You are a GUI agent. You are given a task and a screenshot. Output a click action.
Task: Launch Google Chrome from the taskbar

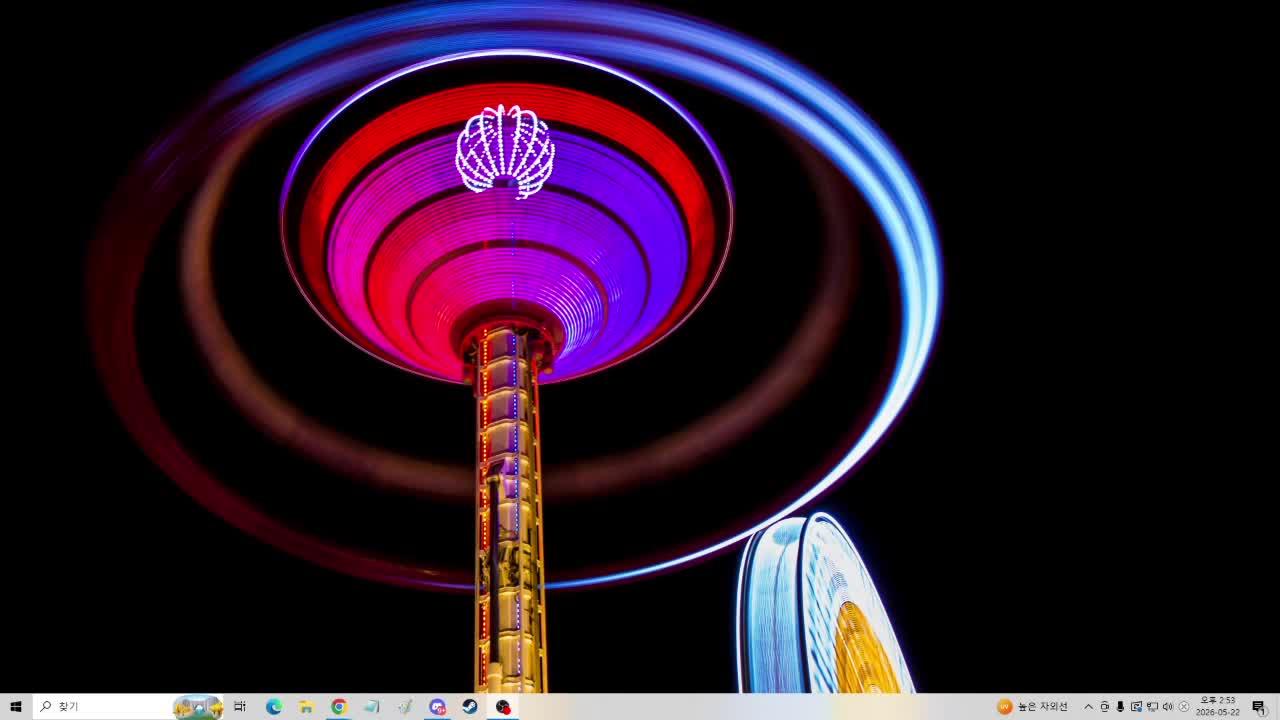coord(339,706)
